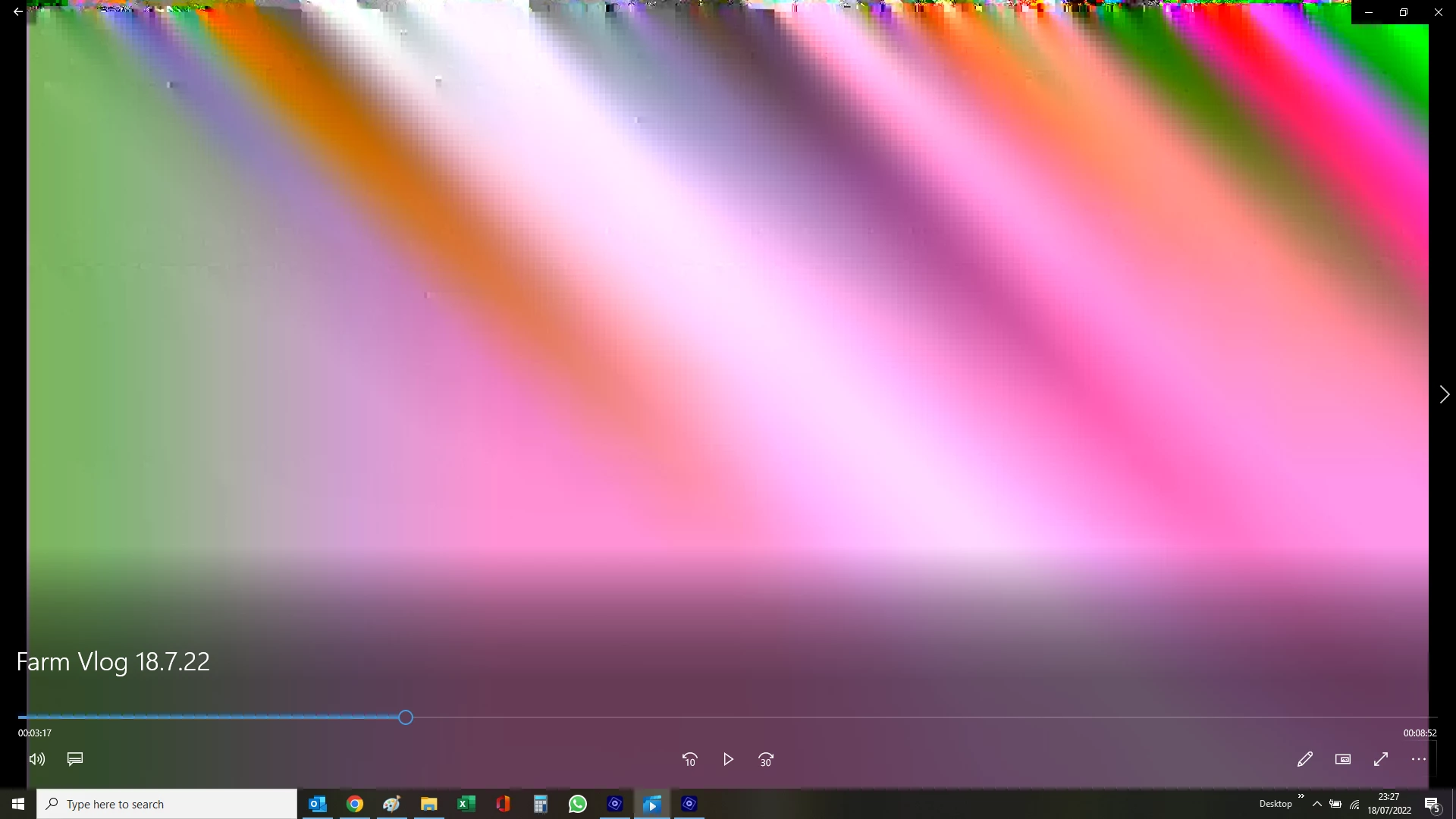
Task: Toggle mini view mode
Action: tap(1343, 759)
